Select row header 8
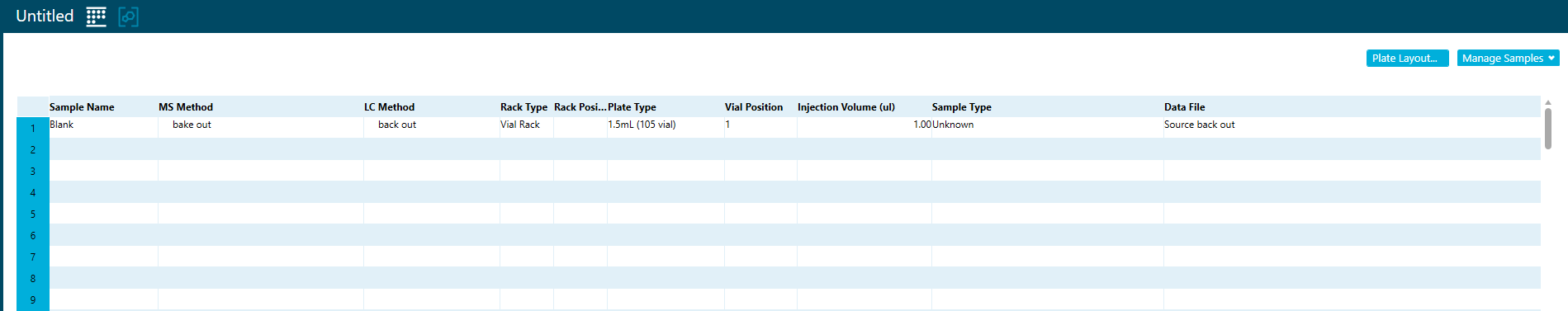This screenshot has height=311, width=1568. pyautogui.click(x=33, y=278)
